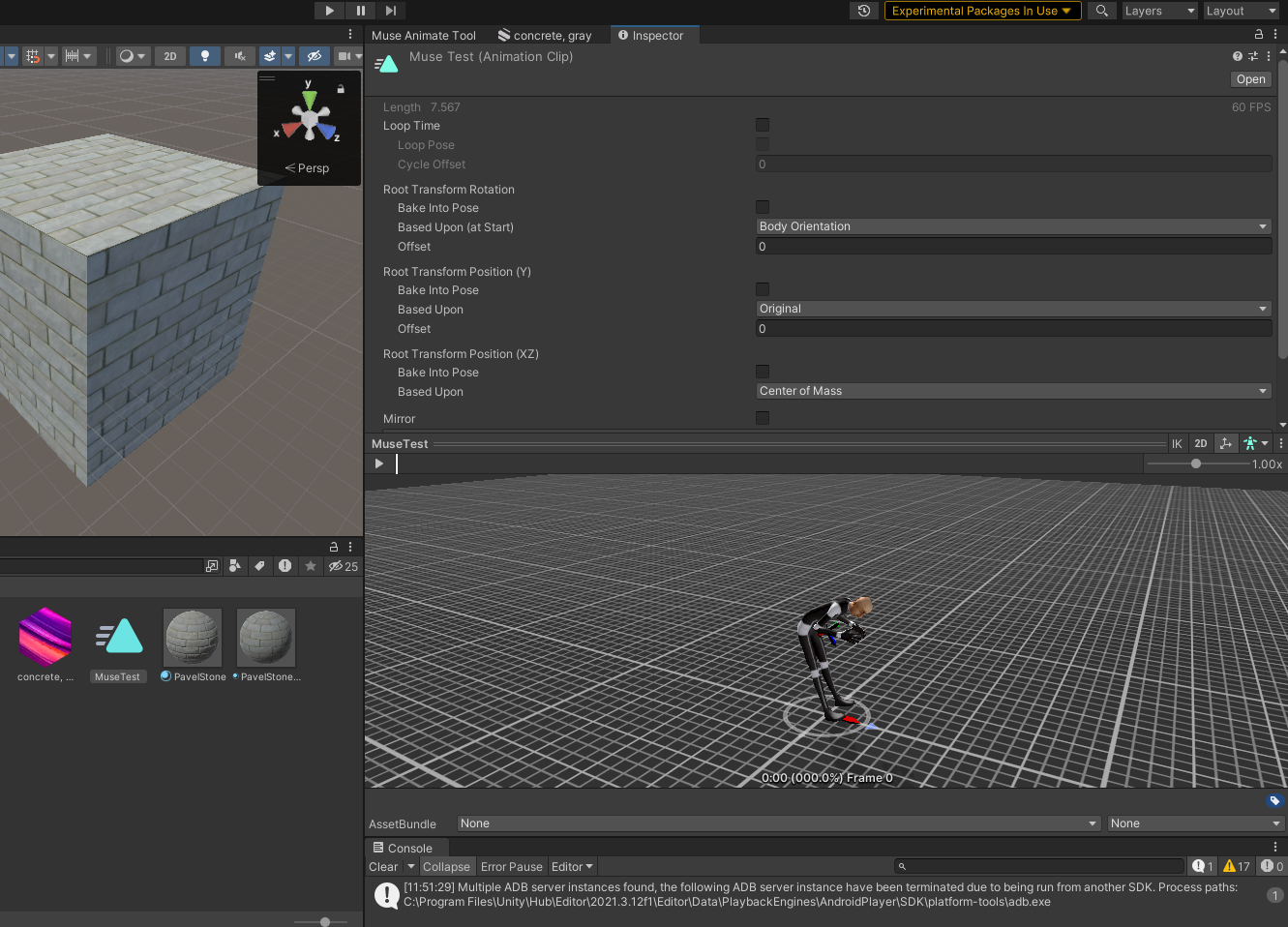Open the Body Orientation dropdown
Image resolution: width=1288 pixels, height=927 pixels.
point(1013,226)
